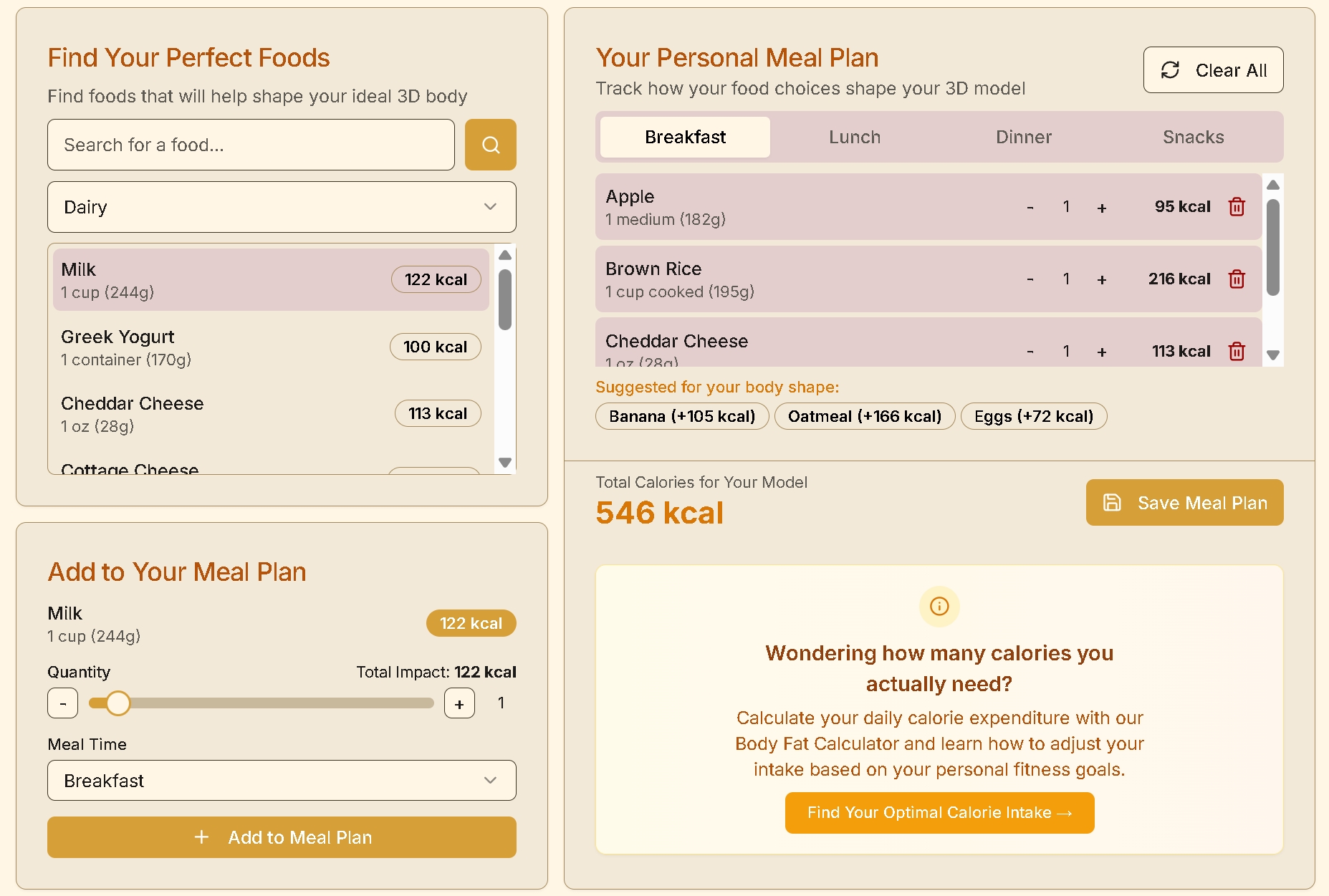
Task: Delete Cheddar Cheese via trash icon
Action: click(x=1237, y=351)
